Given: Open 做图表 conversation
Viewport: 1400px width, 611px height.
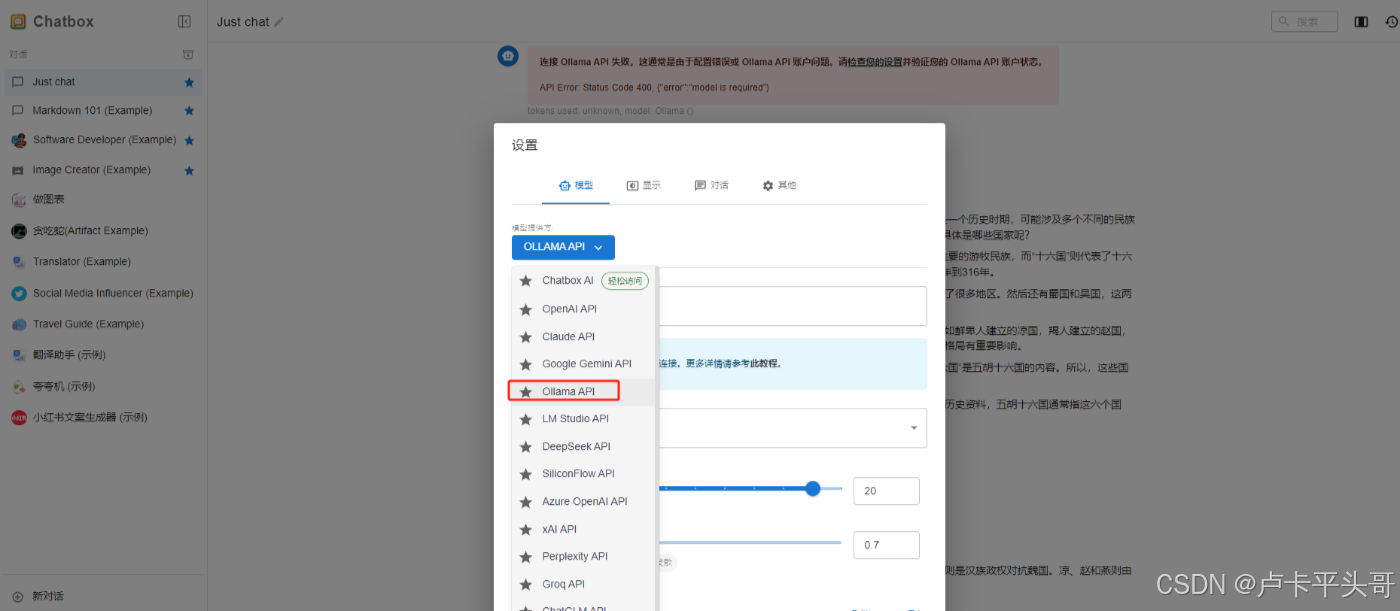Looking at the screenshot, I should pyautogui.click(x=103, y=200).
